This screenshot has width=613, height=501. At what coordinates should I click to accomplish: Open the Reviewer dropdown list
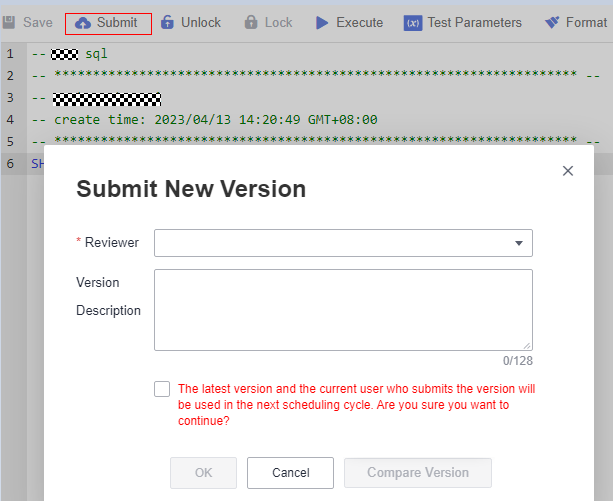point(343,243)
